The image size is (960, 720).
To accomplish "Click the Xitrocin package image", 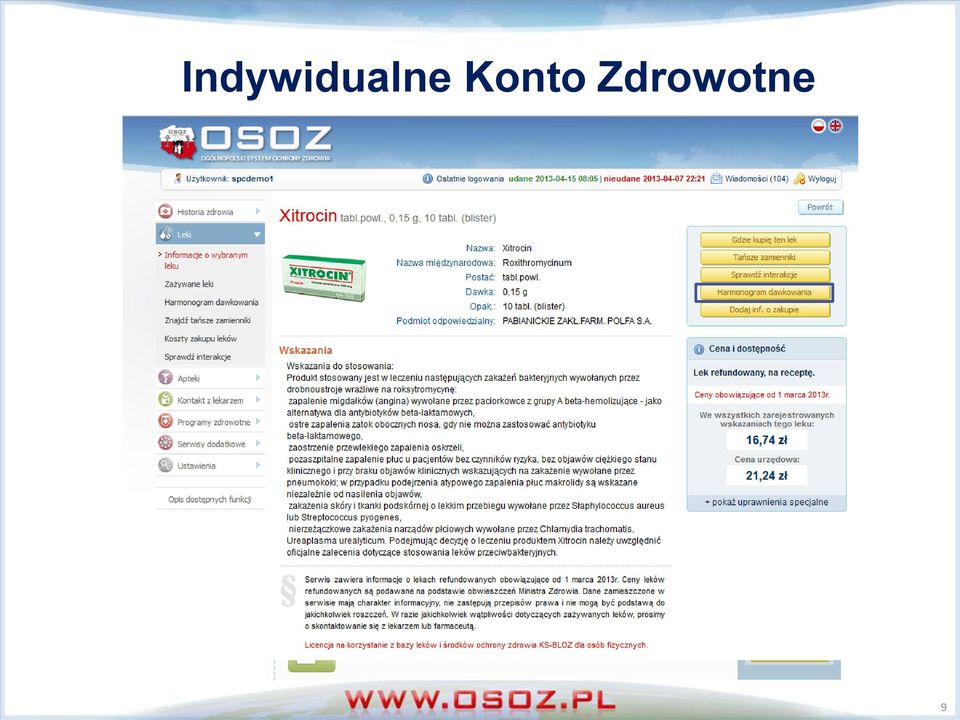I will click(x=324, y=277).
